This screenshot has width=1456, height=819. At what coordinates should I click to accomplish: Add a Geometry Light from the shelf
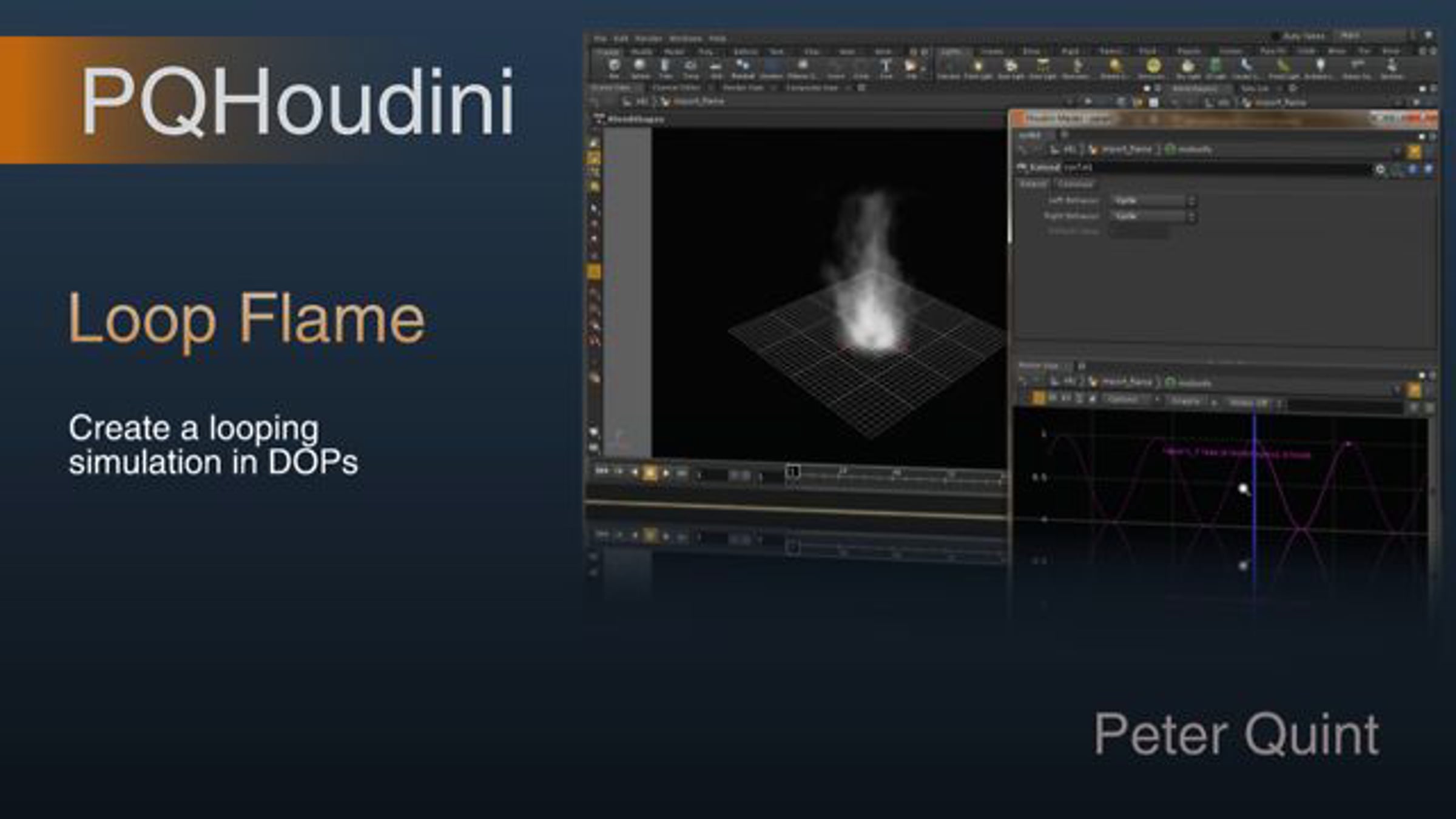(x=1077, y=68)
